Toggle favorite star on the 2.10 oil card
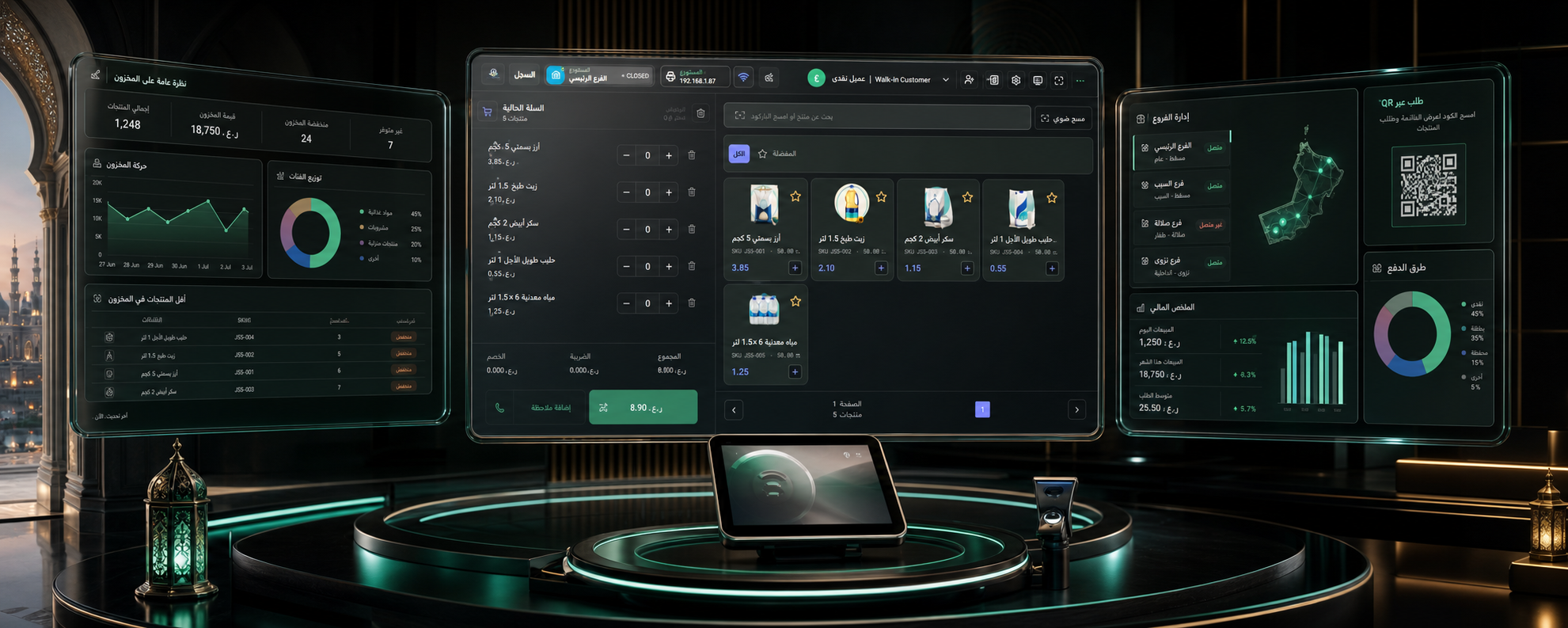The width and height of the screenshot is (1568, 628). (x=881, y=196)
